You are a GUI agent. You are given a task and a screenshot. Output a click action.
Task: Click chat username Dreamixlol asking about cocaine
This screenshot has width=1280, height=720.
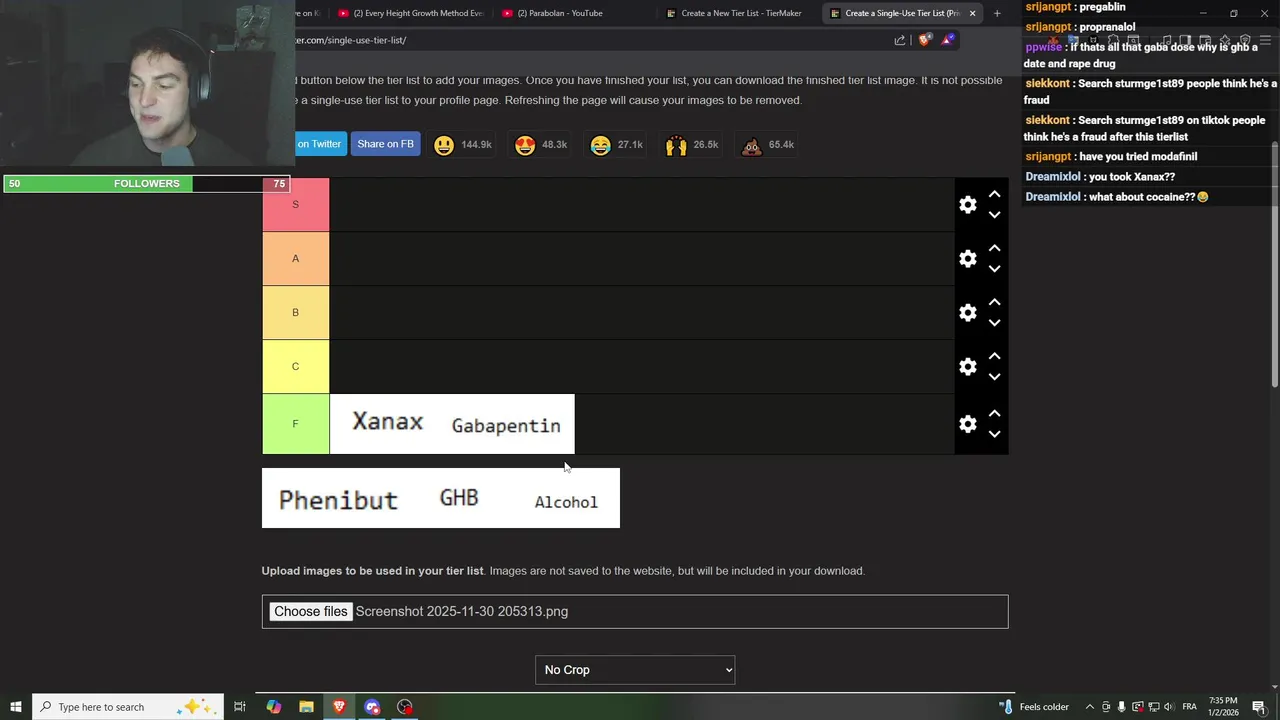point(1053,197)
